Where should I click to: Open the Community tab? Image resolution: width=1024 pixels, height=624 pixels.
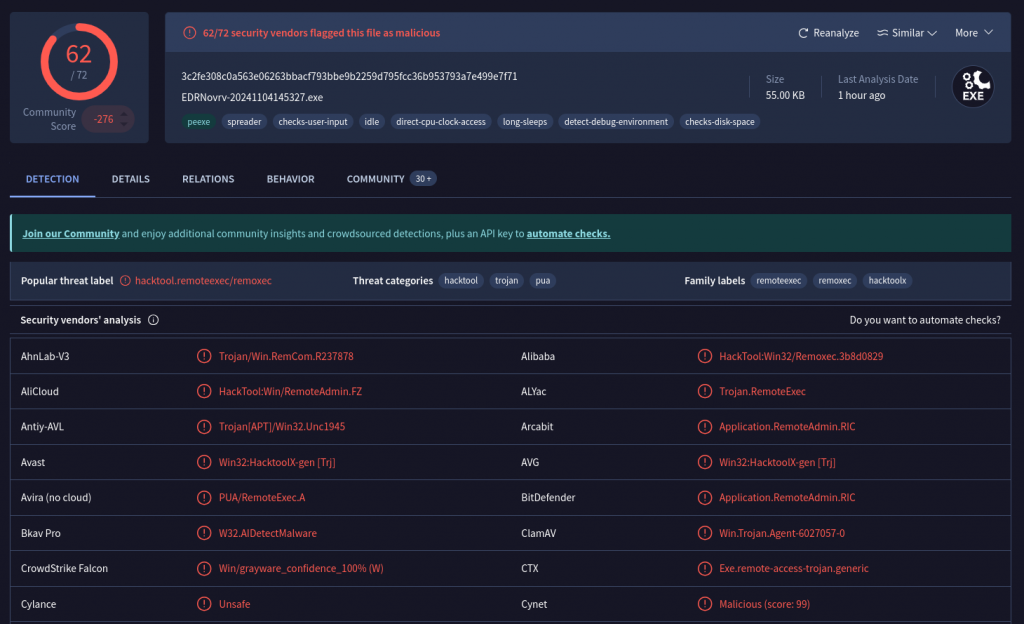point(375,179)
